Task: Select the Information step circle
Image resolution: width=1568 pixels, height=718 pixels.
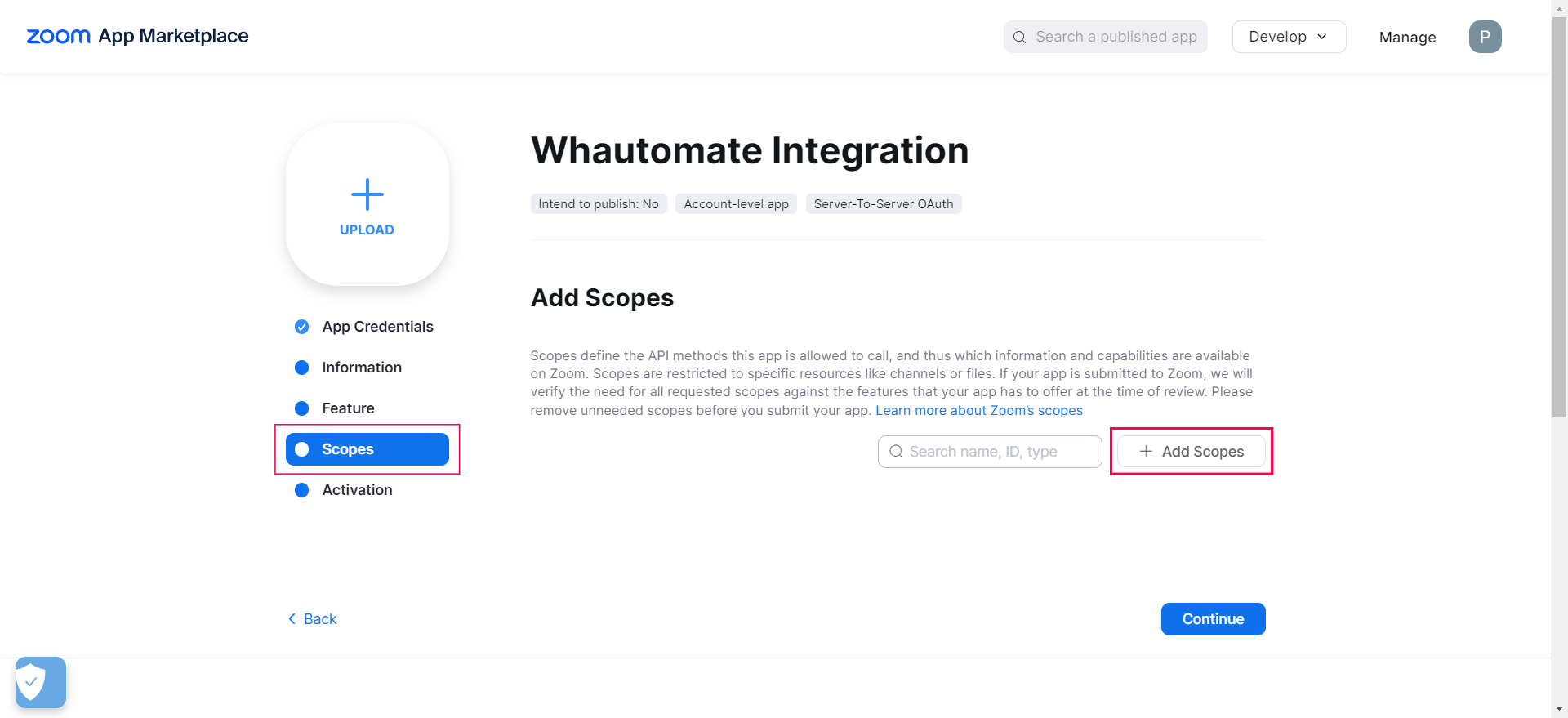Action: 301,368
